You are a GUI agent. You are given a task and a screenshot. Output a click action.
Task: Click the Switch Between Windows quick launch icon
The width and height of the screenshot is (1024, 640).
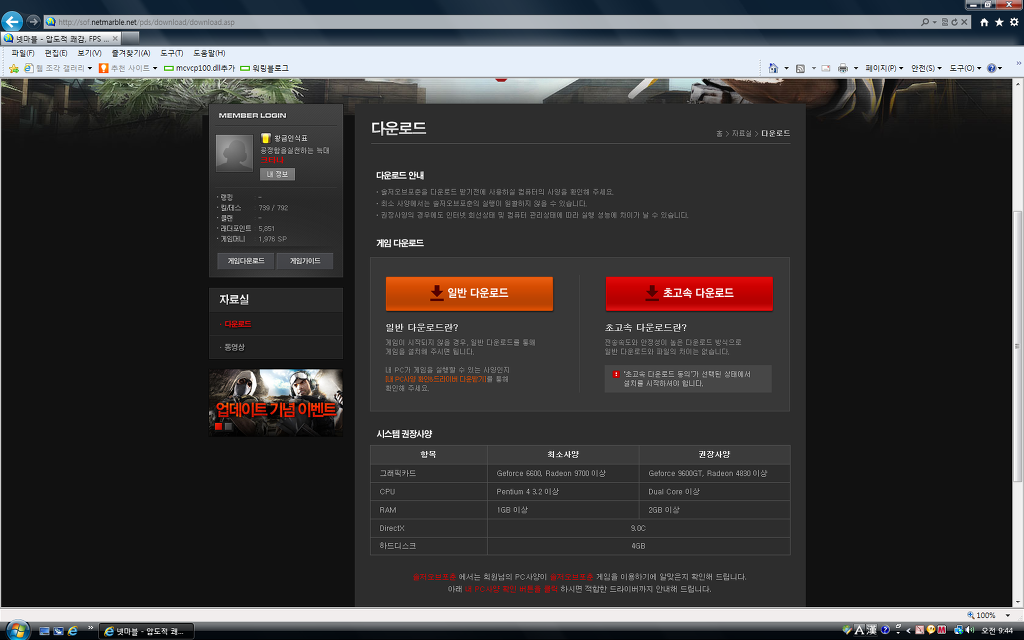(59, 631)
